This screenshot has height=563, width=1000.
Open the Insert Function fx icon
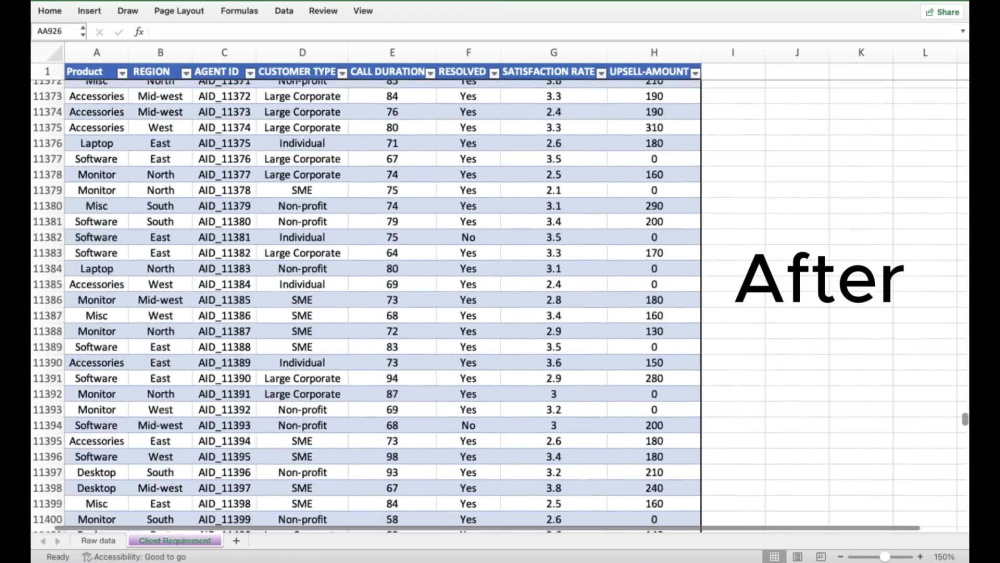[x=138, y=32]
